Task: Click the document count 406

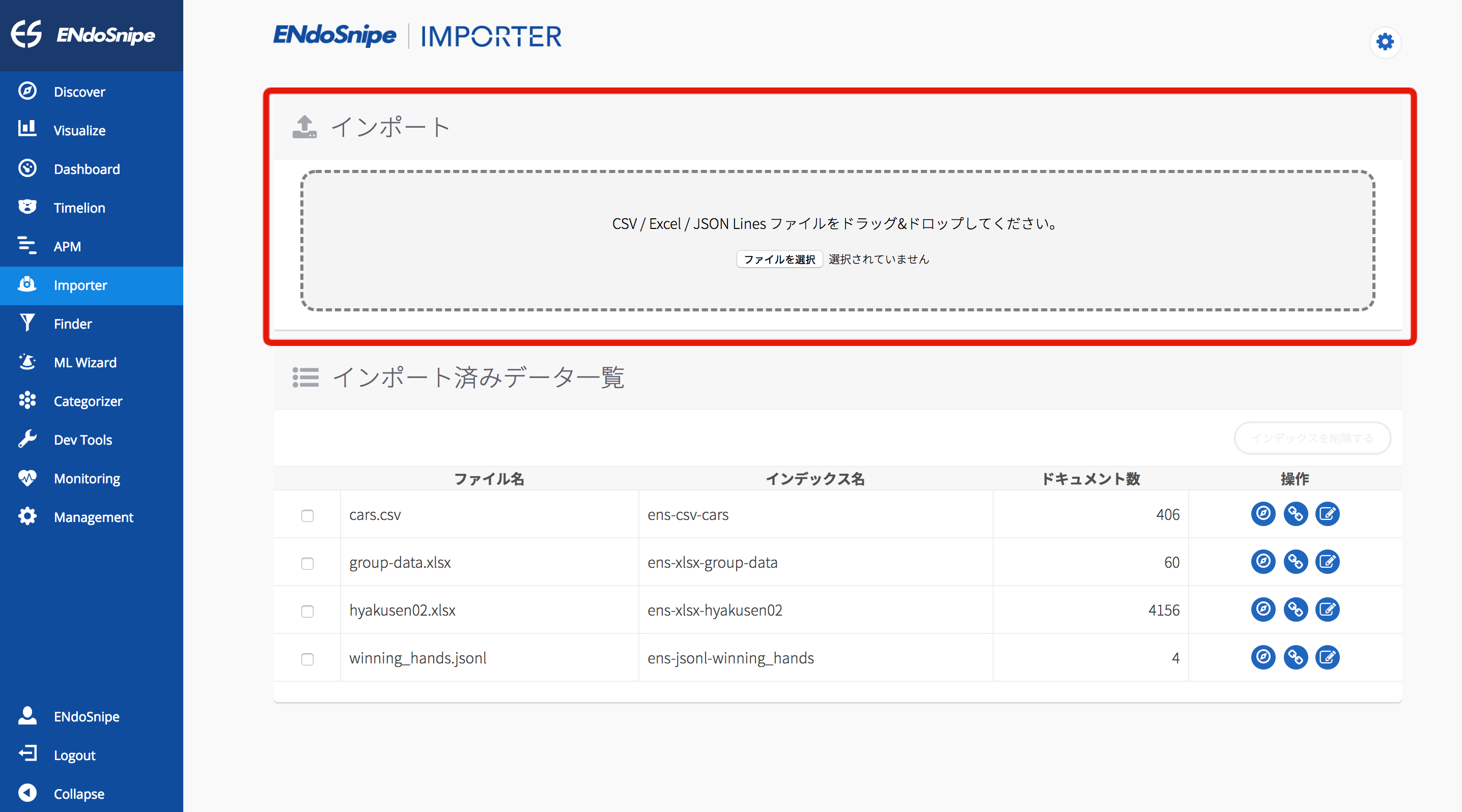Action: coord(1167,515)
